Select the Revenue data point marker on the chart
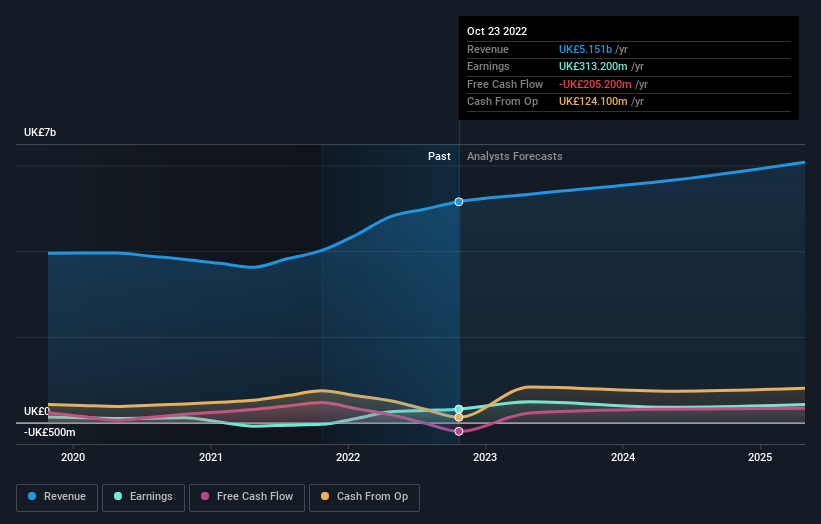Screen dimensions: 821x524 tap(459, 202)
